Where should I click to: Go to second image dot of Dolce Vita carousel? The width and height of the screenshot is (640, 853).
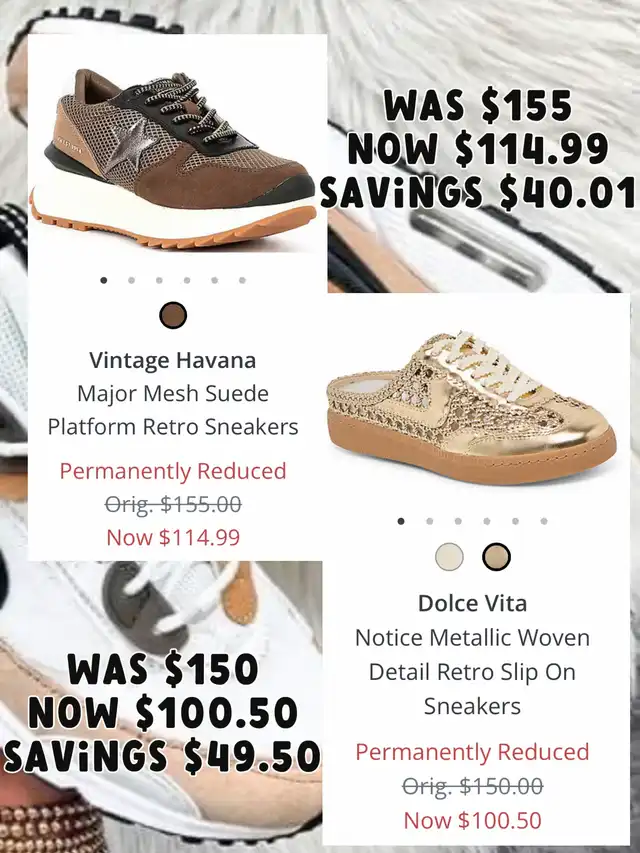(x=429, y=521)
